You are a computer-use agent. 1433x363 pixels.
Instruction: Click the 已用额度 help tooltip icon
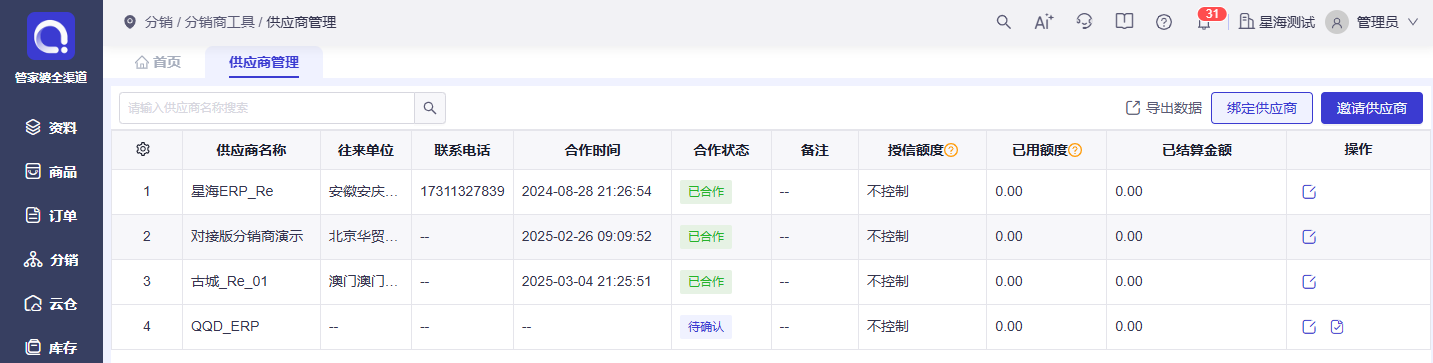tap(1075, 150)
